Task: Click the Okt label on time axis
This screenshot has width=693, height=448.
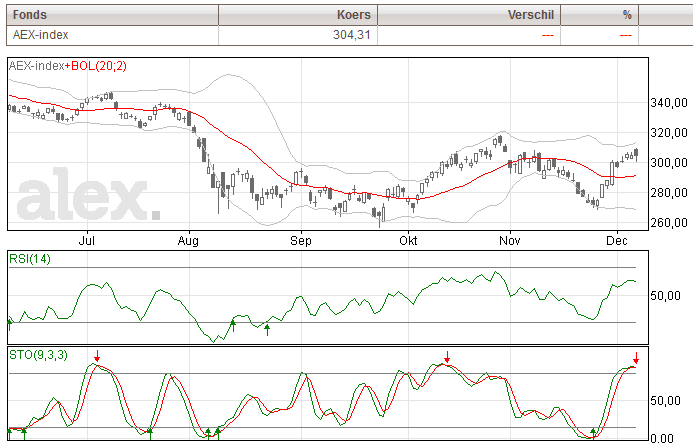Action: (x=408, y=241)
